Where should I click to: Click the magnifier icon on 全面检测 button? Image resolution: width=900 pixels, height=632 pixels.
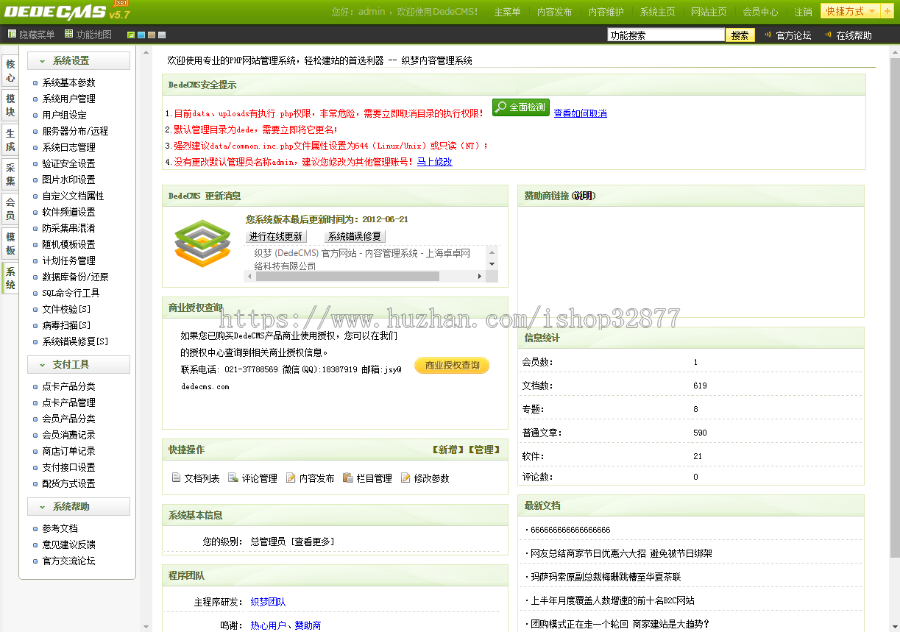pyautogui.click(x=501, y=107)
